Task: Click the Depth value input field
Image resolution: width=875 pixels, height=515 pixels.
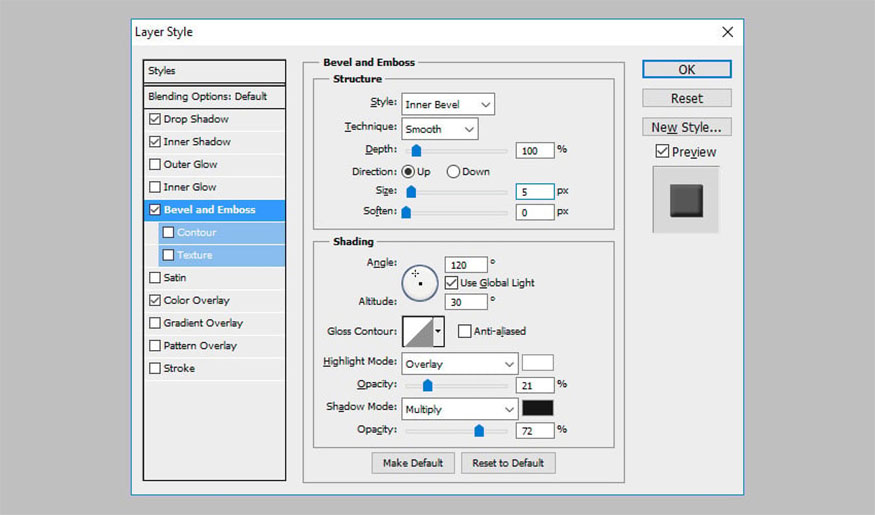Action: pyautogui.click(x=535, y=150)
